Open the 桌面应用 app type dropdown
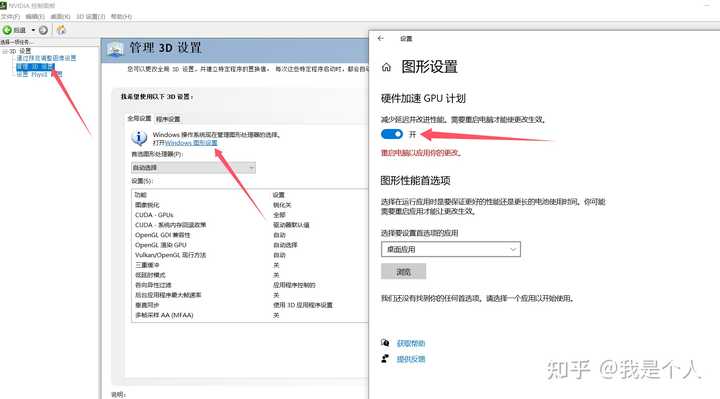The width and height of the screenshot is (720, 399). click(x=451, y=249)
